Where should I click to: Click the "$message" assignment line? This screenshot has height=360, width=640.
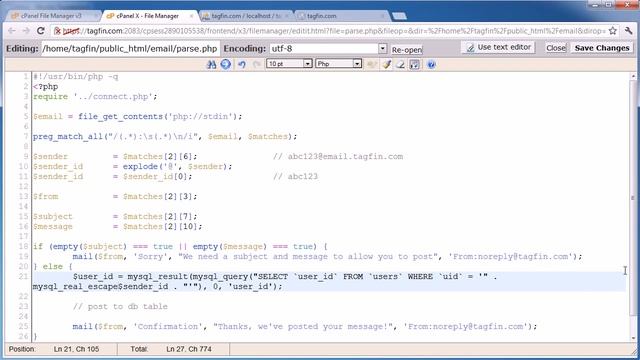point(118,227)
